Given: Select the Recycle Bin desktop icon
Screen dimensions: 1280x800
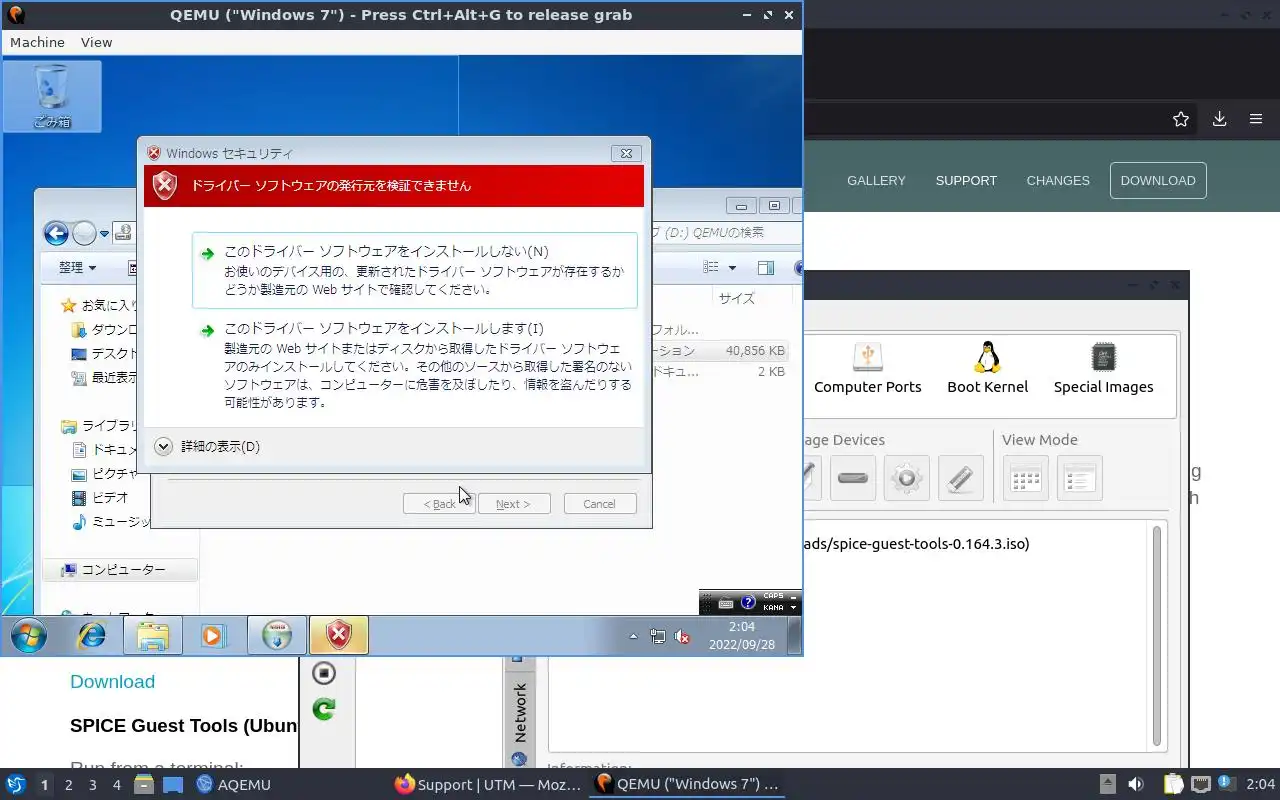Looking at the screenshot, I should click(52, 96).
